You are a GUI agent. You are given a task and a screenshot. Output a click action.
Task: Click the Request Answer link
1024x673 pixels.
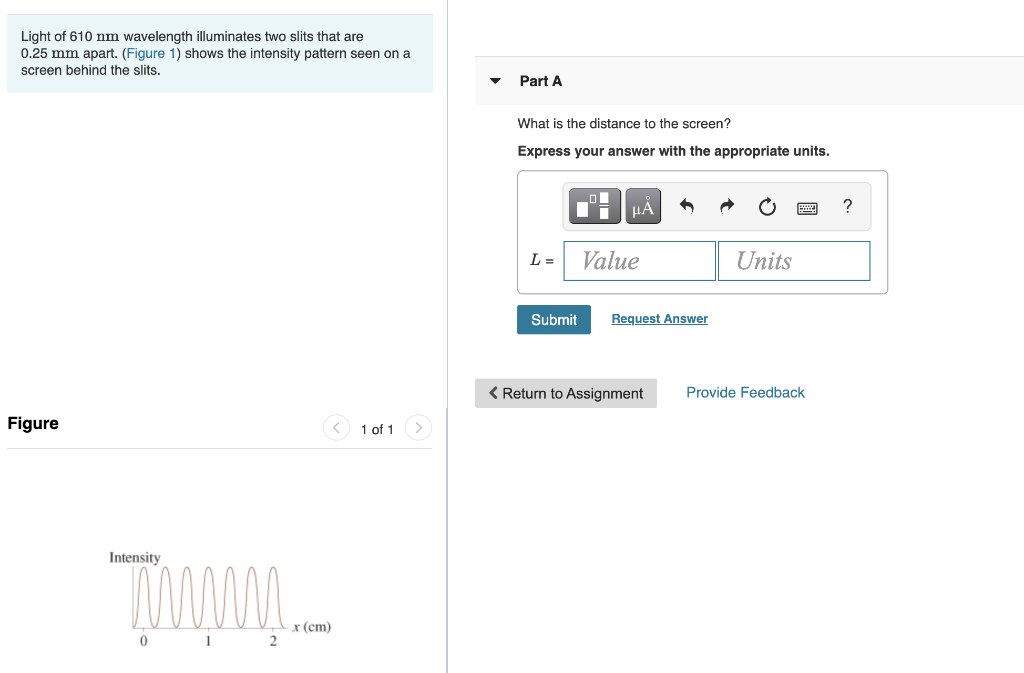click(x=660, y=319)
